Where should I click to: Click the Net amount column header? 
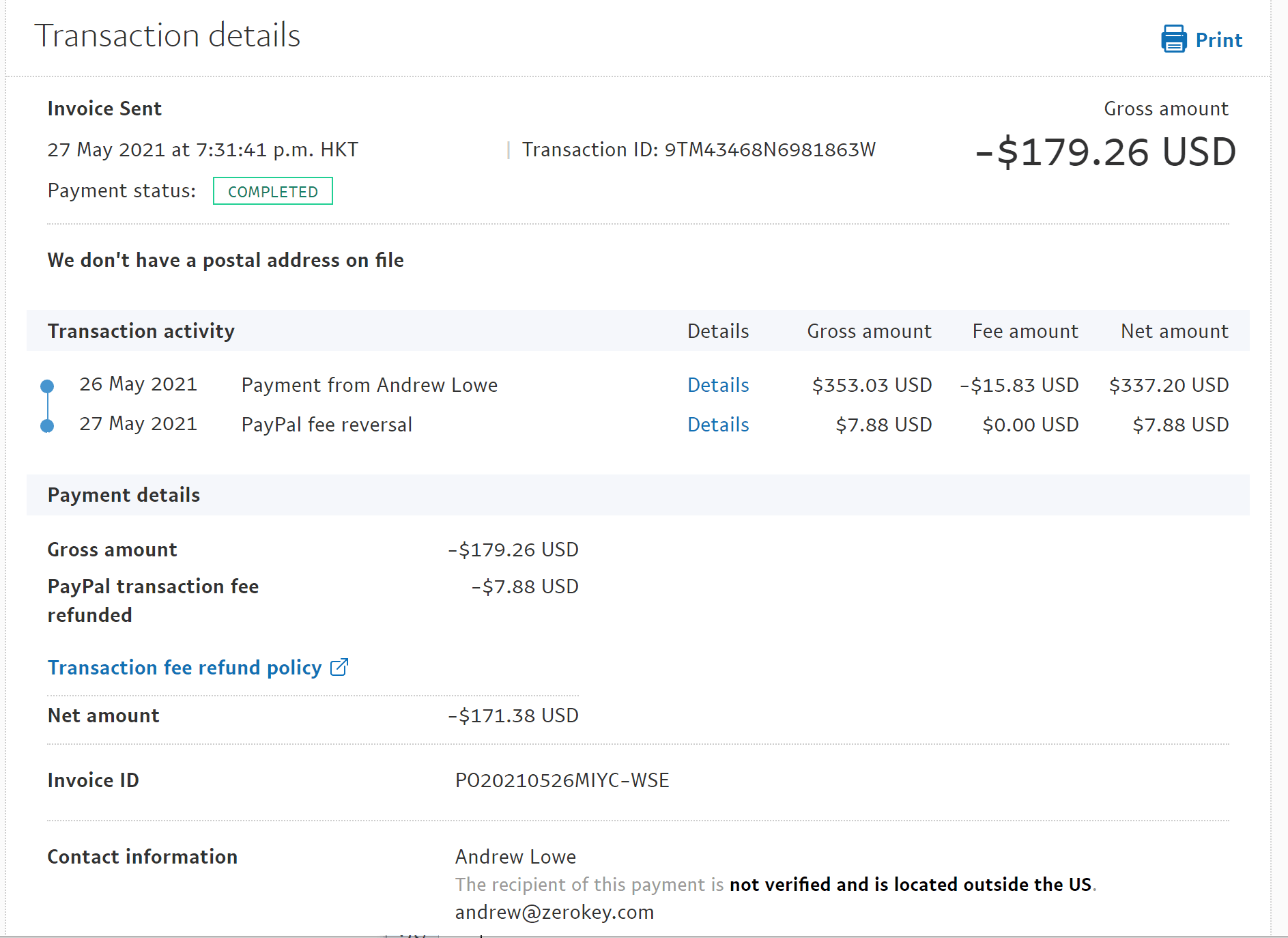tap(1174, 331)
